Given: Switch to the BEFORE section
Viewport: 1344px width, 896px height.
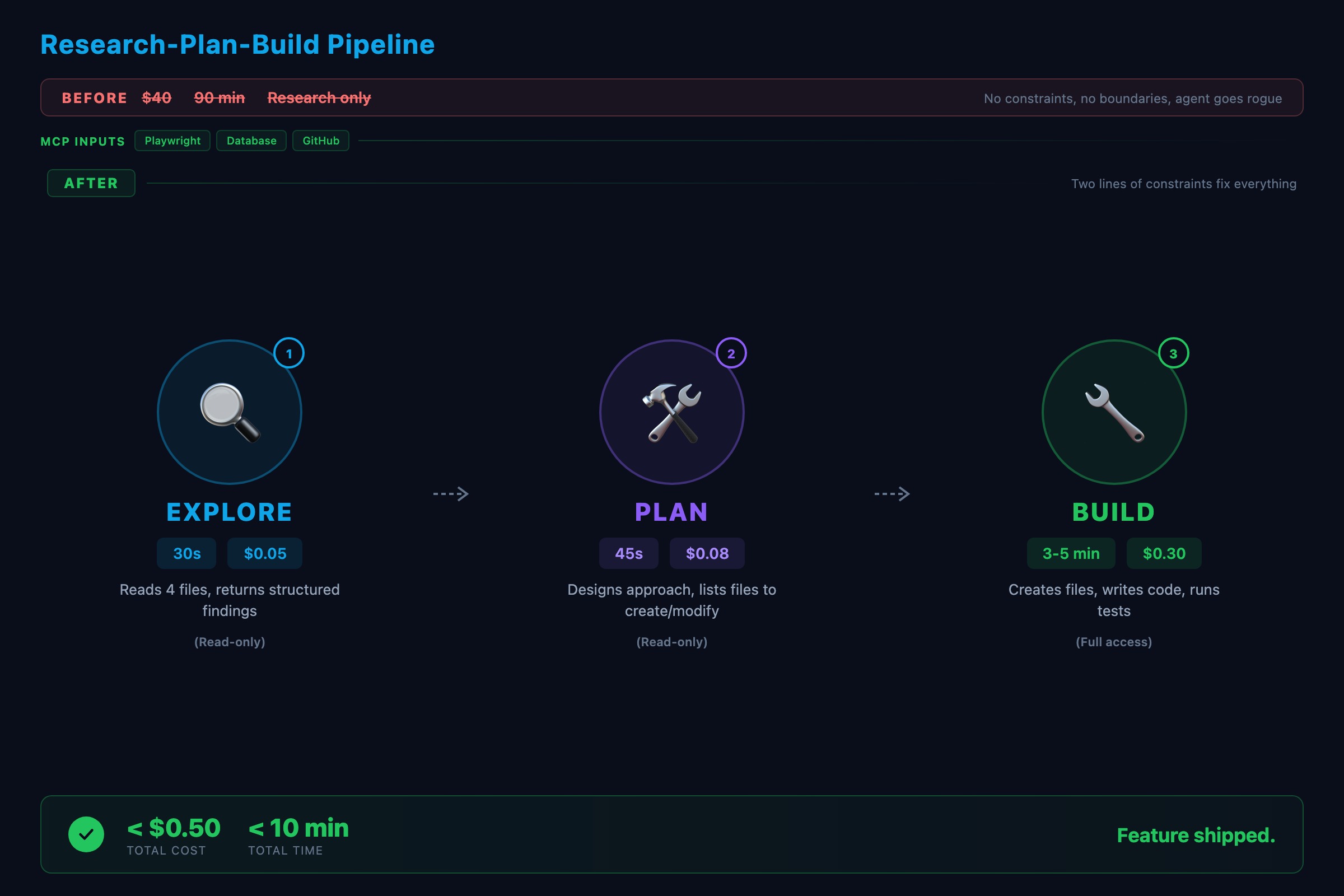Looking at the screenshot, I should (x=95, y=97).
